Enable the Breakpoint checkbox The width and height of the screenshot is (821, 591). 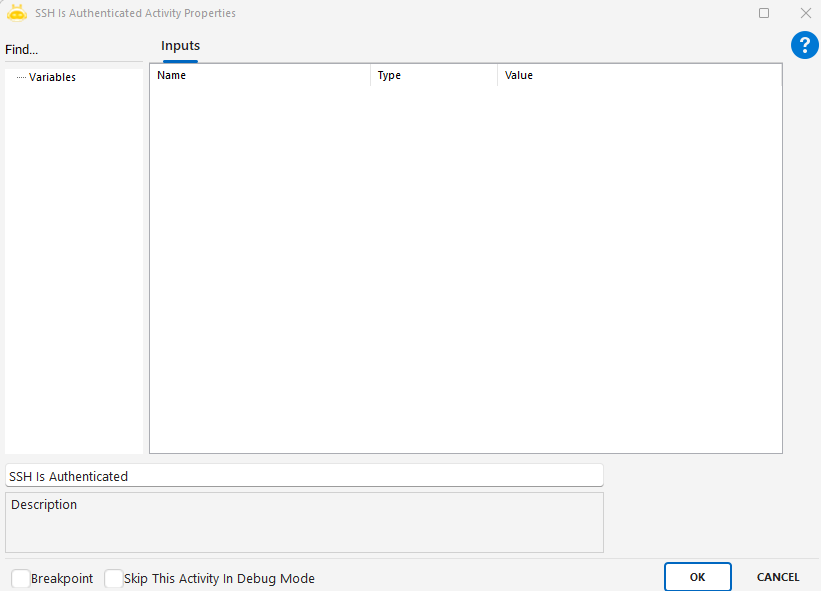click(20, 578)
